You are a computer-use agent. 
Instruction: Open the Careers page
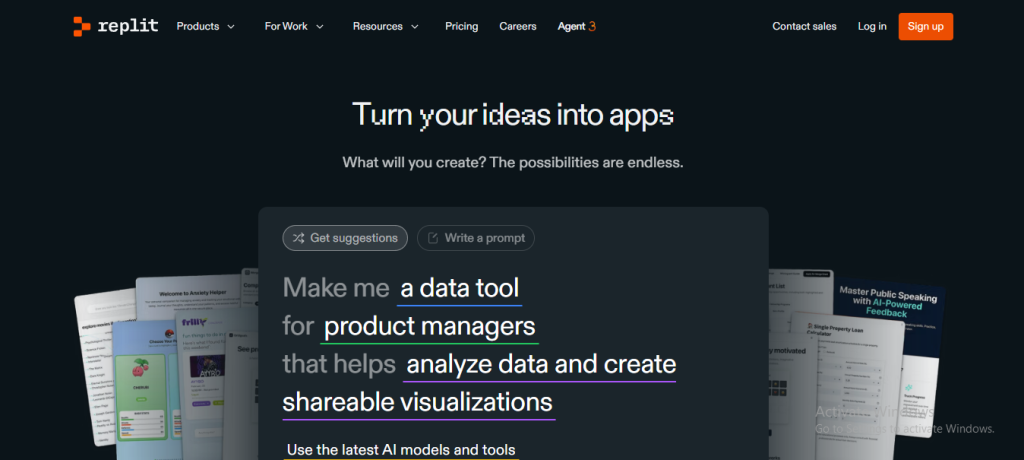[x=518, y=26]
